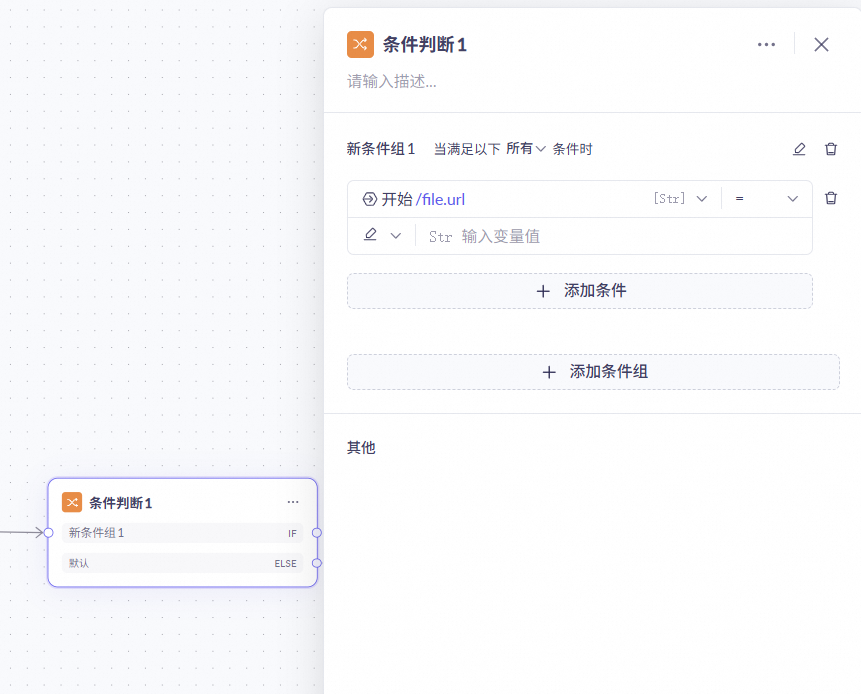Click the 新条件组1 group name label
This screenshot has width=861, height=694.
coord(381,149)
